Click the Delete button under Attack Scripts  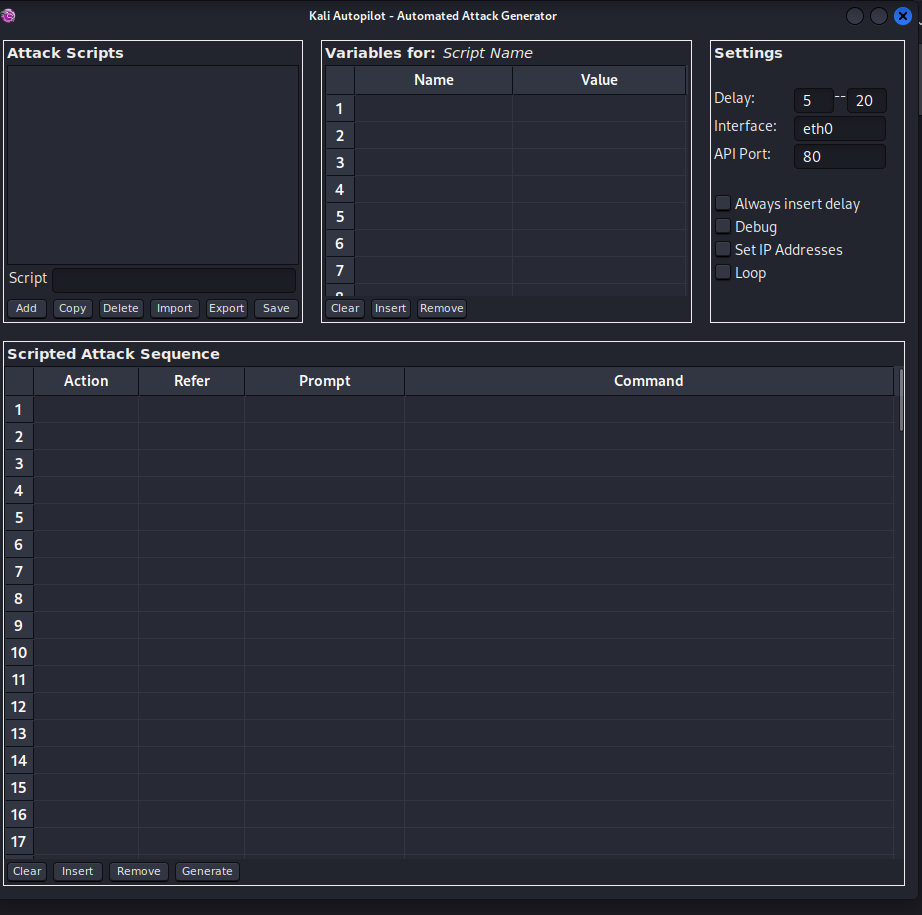click(x=121, y=308)
